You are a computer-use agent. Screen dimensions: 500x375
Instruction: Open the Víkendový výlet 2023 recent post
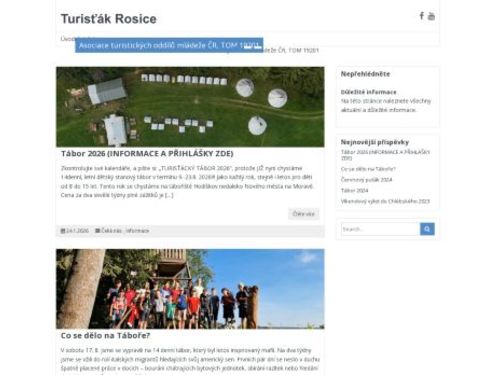(385, 201)
